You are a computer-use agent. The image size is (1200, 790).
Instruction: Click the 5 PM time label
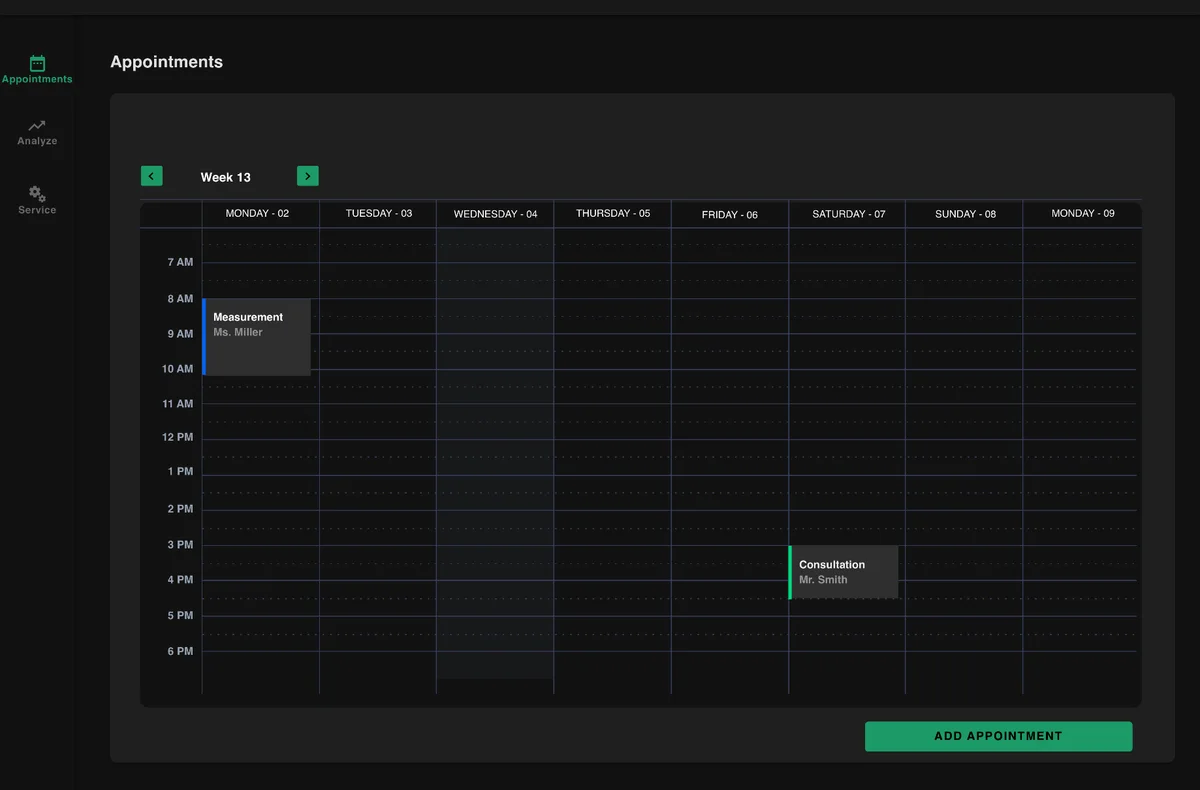(181, 616)
